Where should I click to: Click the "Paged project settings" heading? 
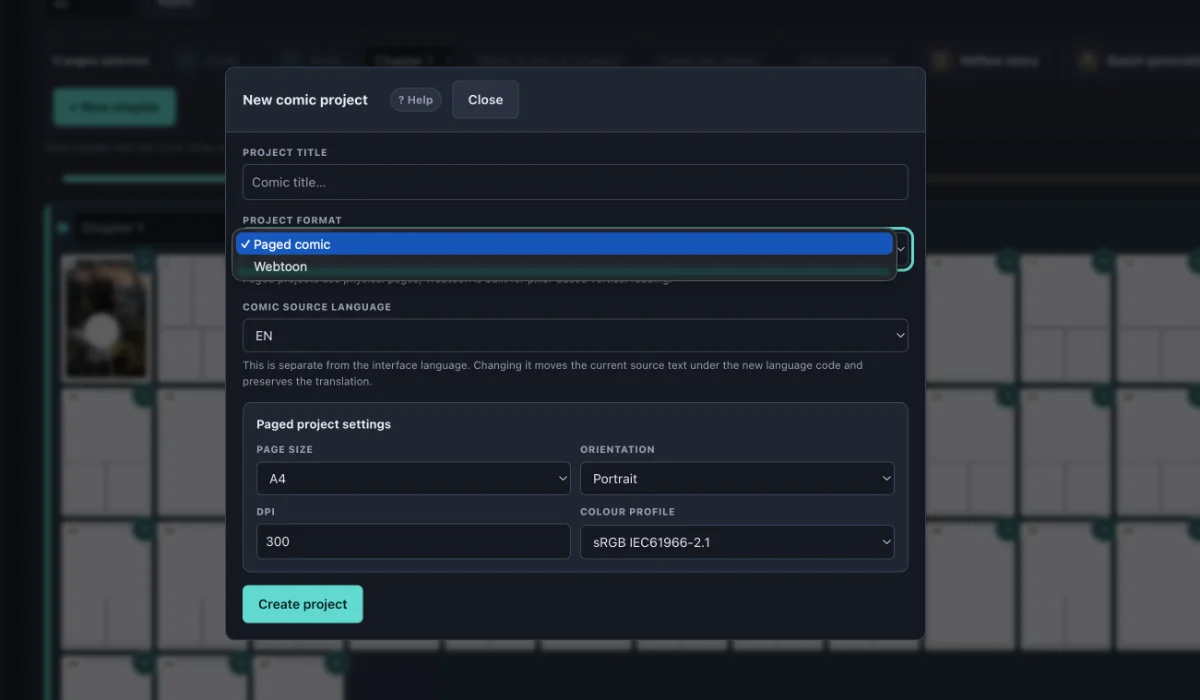point(323,424)
